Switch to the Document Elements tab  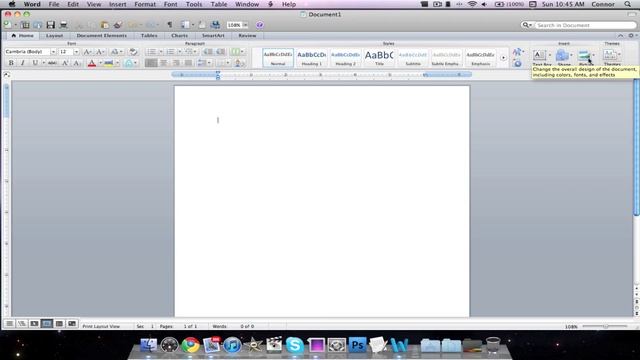coord(101,36)
